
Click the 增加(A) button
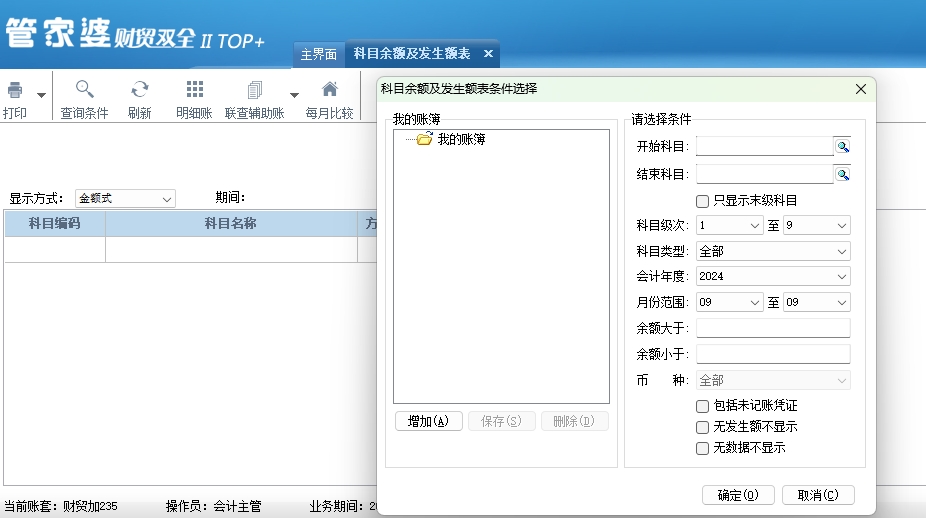click(429, 421)
